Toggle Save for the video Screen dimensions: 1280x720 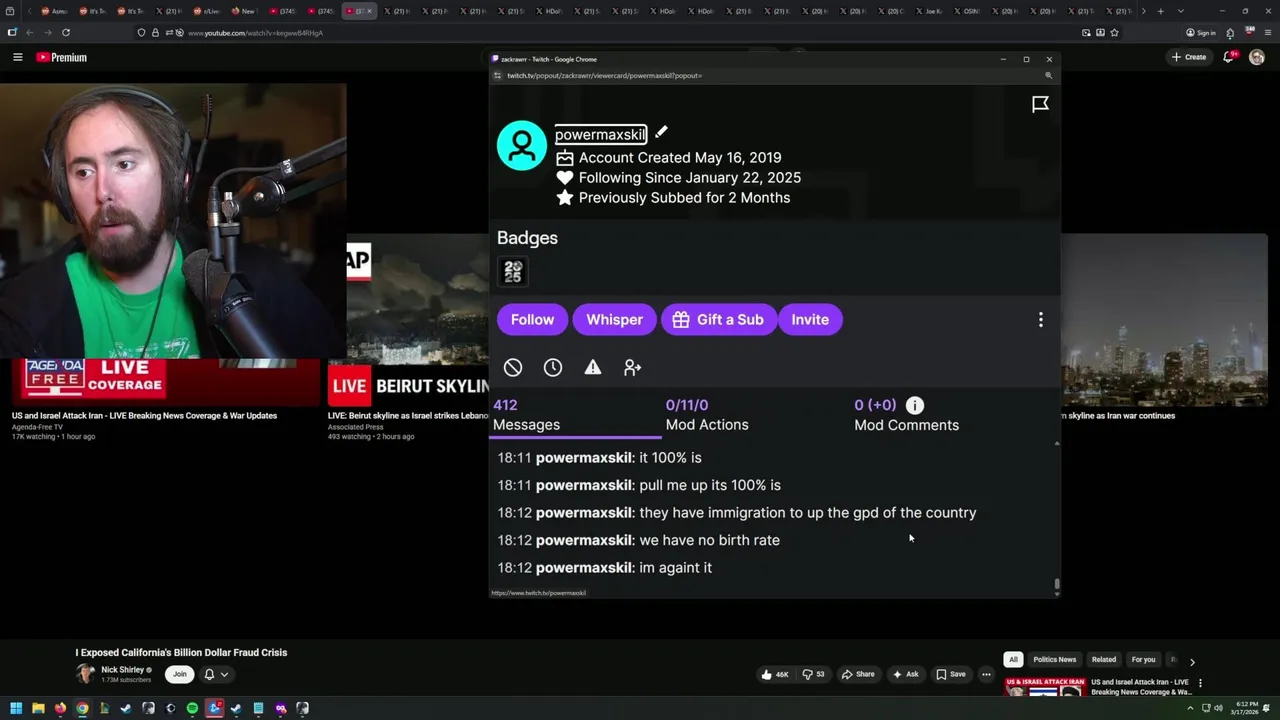tap(951, 674)
